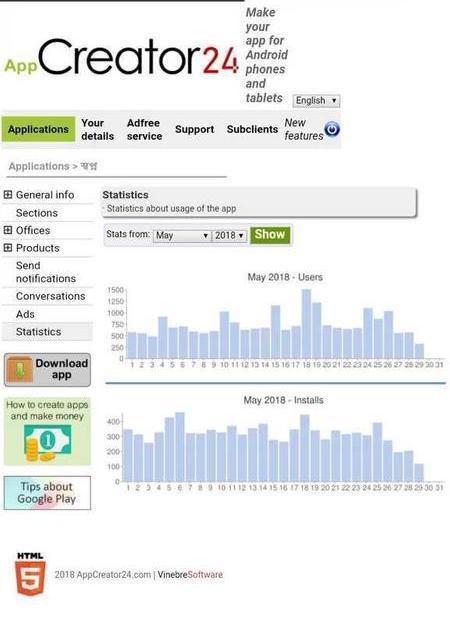
Task: Open the 2018 year dropdown
Action: pyautogui.click(x=229, y=235)
